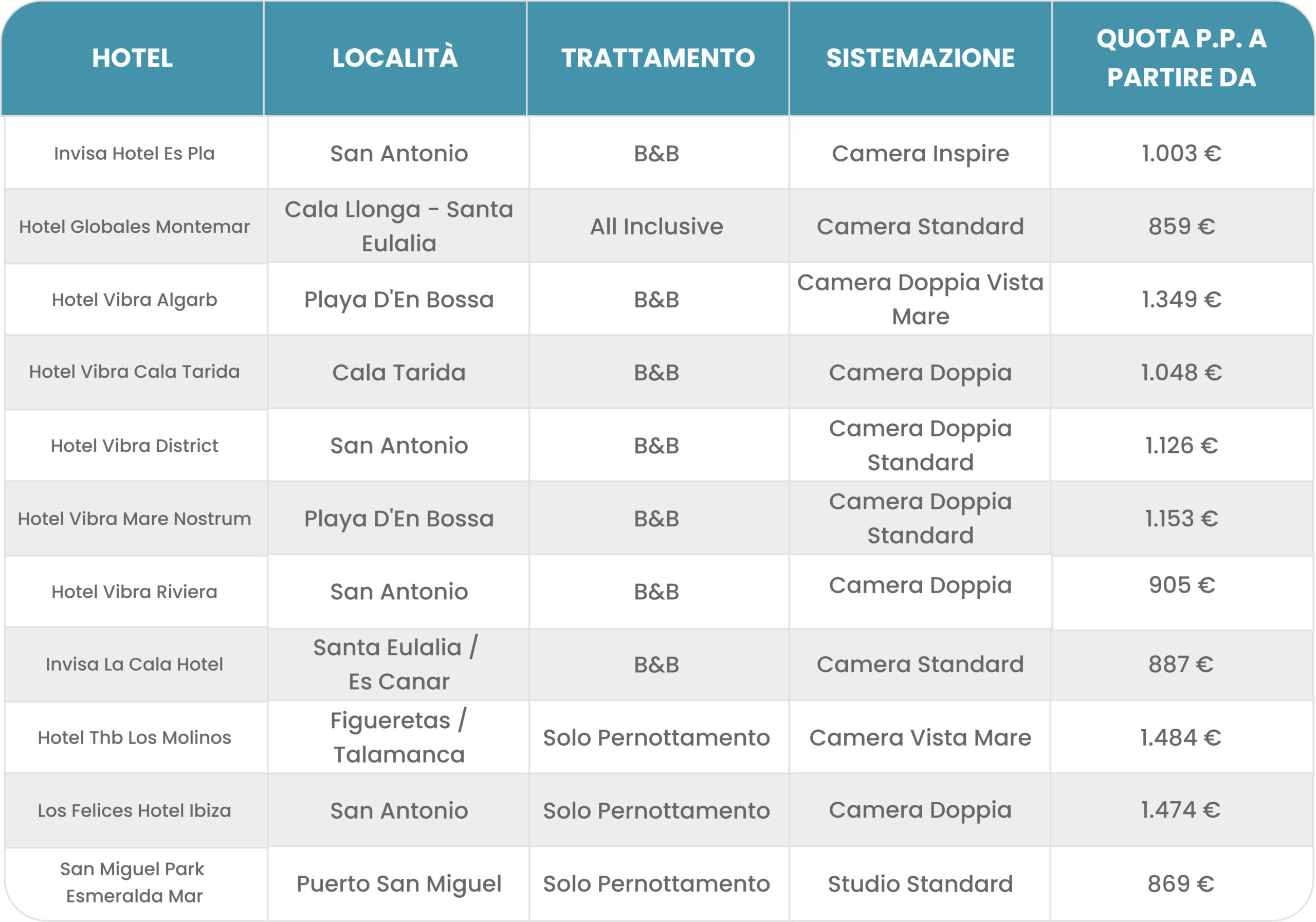Click the Puerto San Miguel locality

pyautogui.click(x=399, y=884)
